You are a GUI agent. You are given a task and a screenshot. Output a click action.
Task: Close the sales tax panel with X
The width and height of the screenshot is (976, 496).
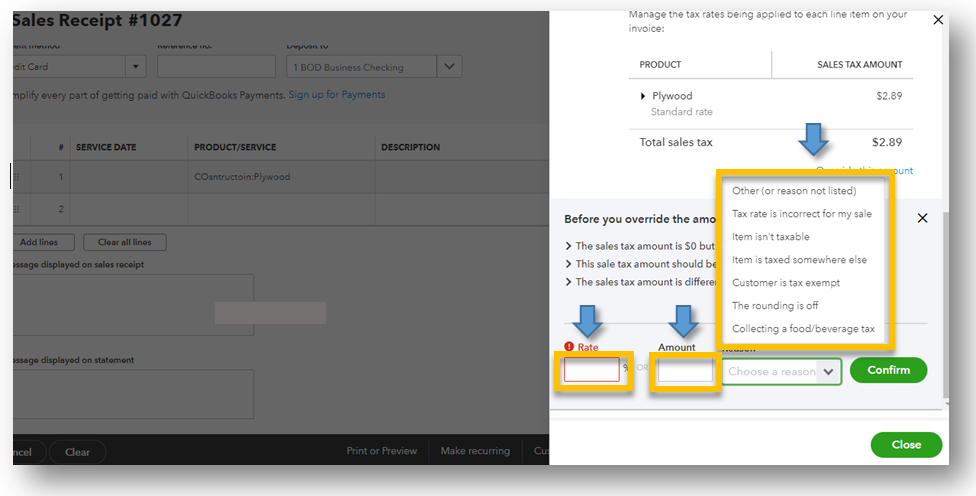point(937,21)
